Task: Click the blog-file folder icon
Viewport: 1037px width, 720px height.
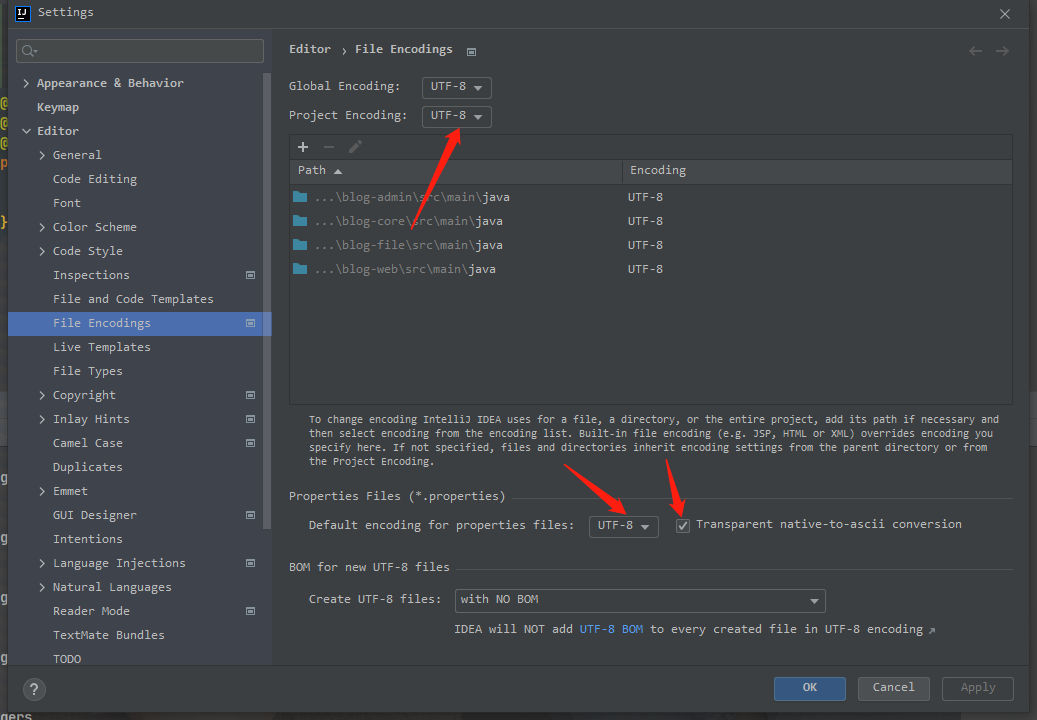Action: [x=300, y=245]
